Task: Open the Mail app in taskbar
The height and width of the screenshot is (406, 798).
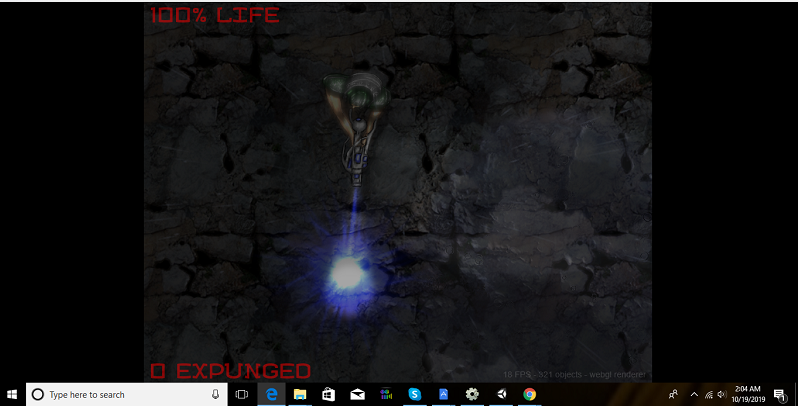Action: [x=357, y=394]
